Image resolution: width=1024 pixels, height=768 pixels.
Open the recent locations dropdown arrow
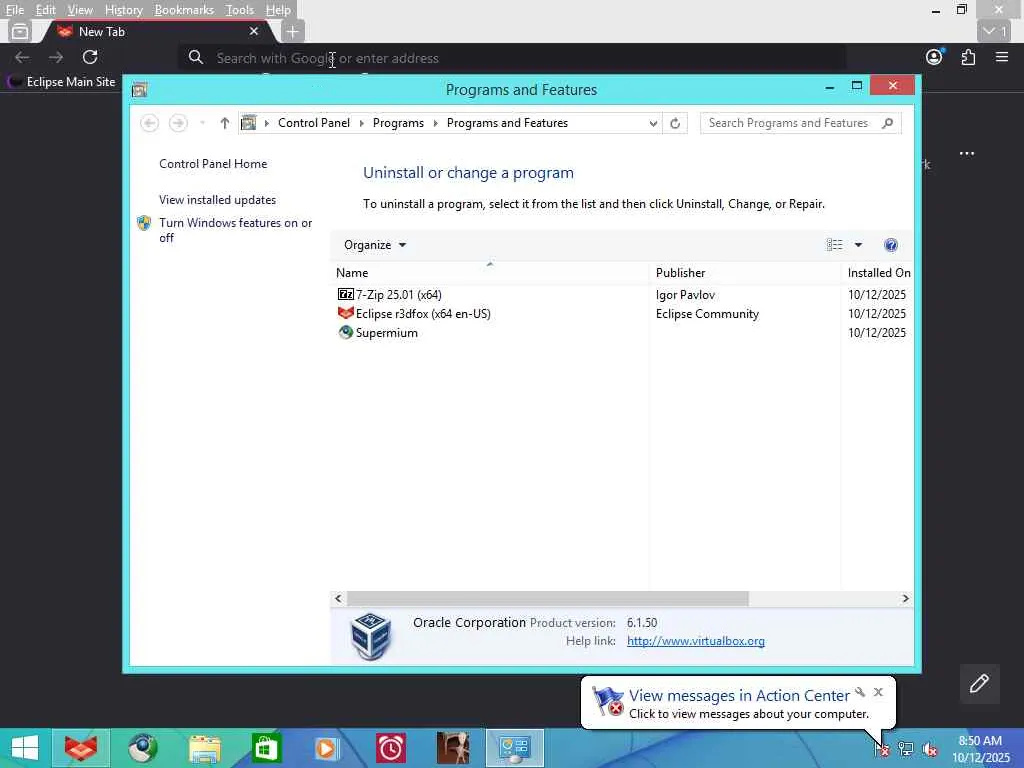pos(202,123)
